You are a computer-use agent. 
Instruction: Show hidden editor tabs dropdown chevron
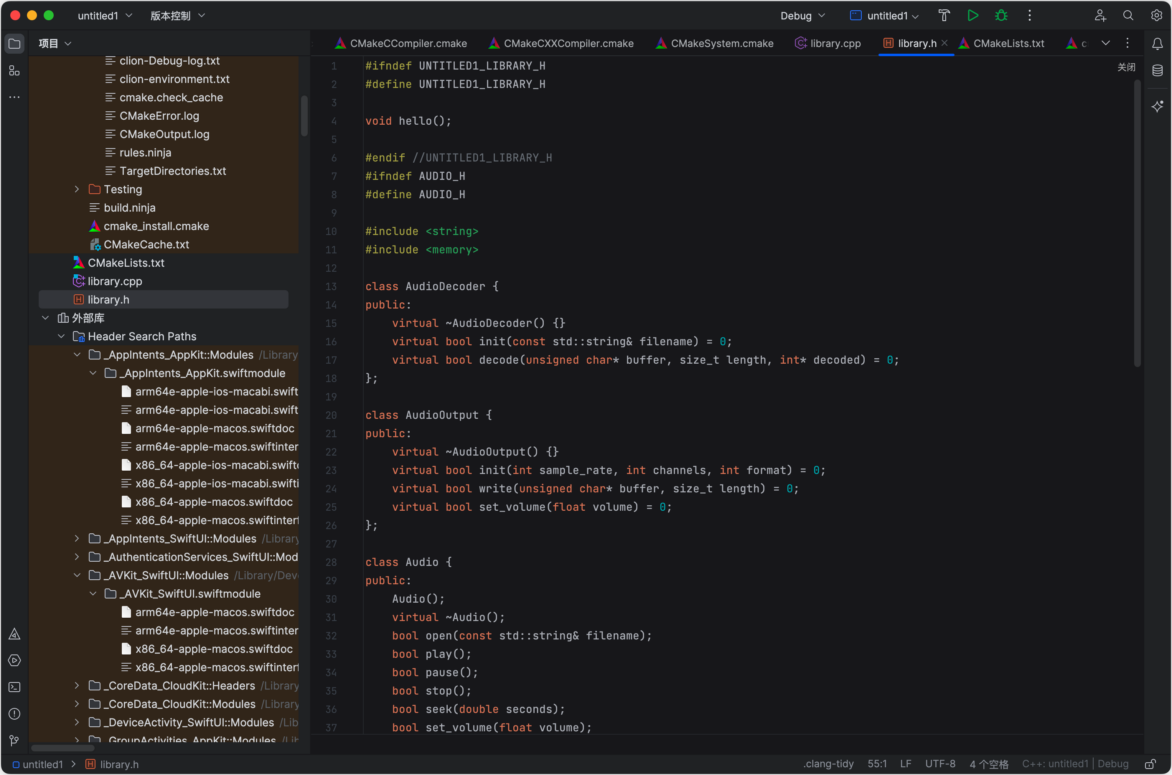coord(1105,43)
